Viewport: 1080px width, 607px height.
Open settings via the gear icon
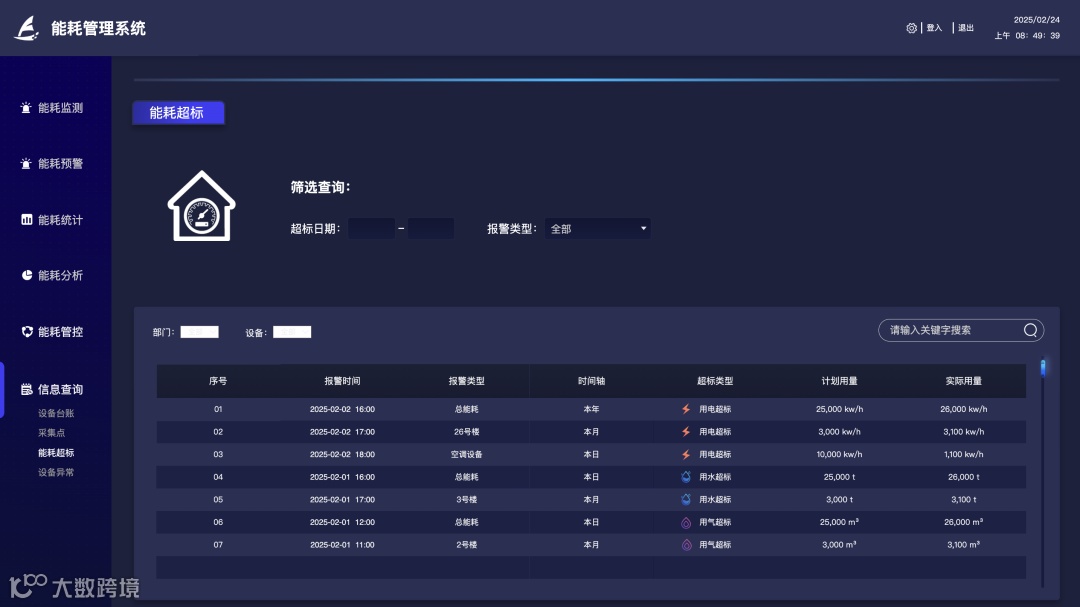(x=911, y=28)
